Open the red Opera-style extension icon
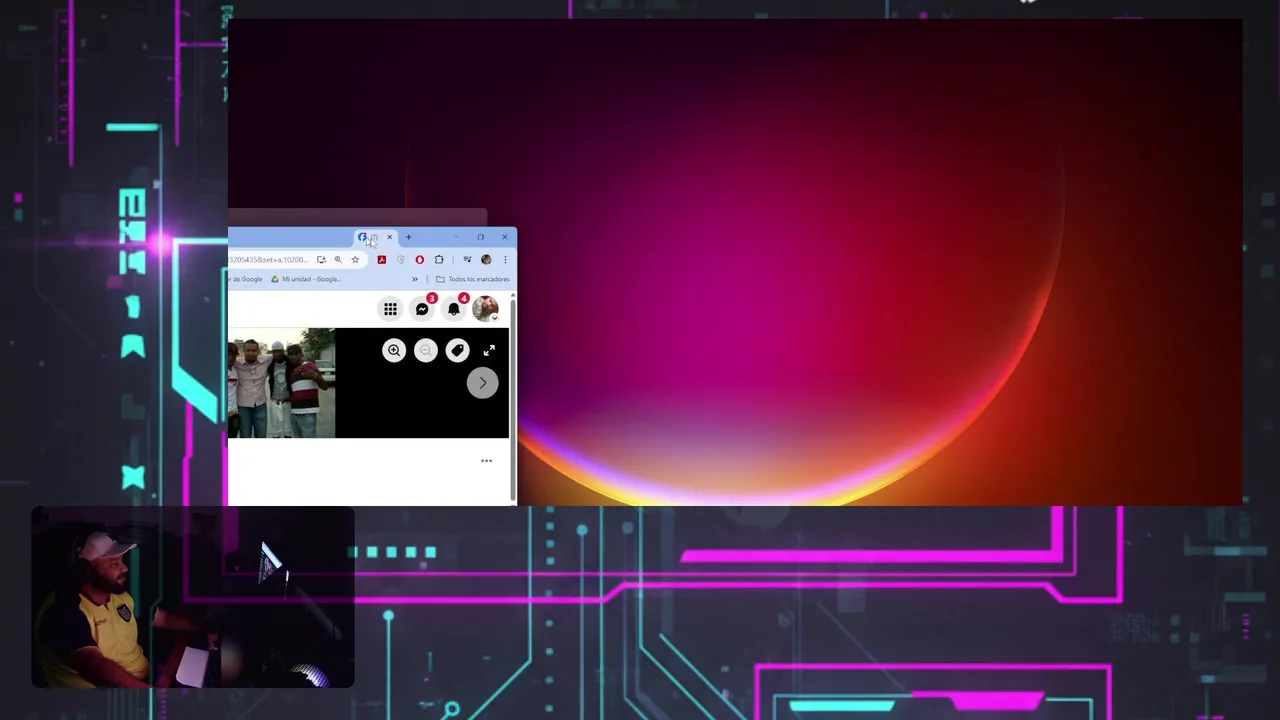Image resolution: width=1280 pixels, height=720 pixels. pos(419,260)
